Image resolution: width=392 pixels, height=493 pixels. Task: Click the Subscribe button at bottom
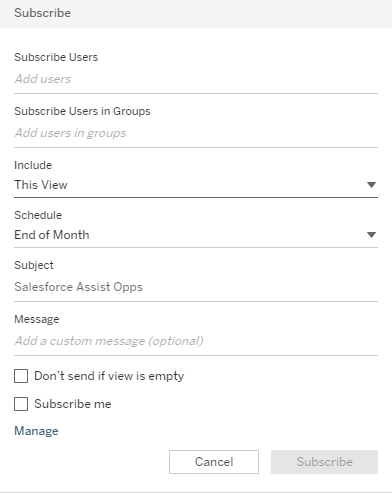pos(324,462)
